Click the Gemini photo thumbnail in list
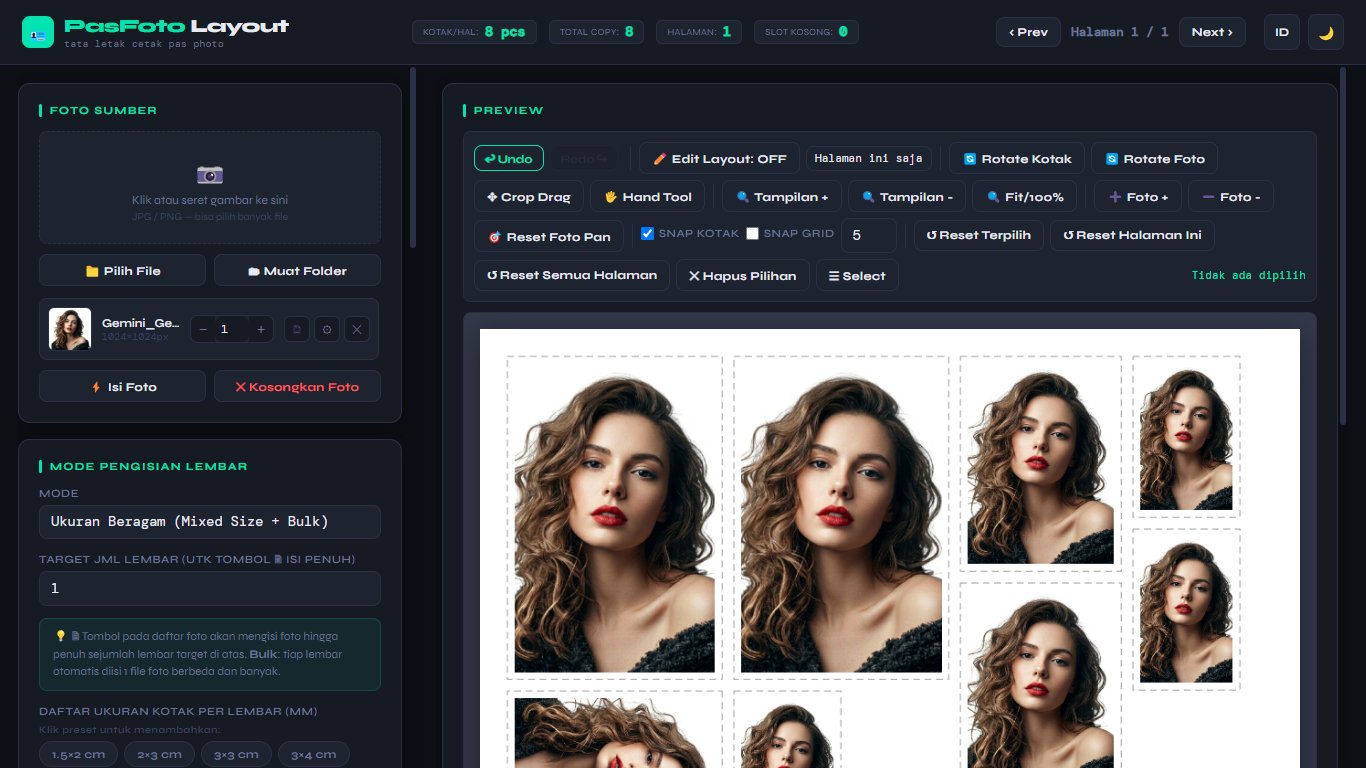Screen dimensions: 1366x768 click(x=70, y=329)
